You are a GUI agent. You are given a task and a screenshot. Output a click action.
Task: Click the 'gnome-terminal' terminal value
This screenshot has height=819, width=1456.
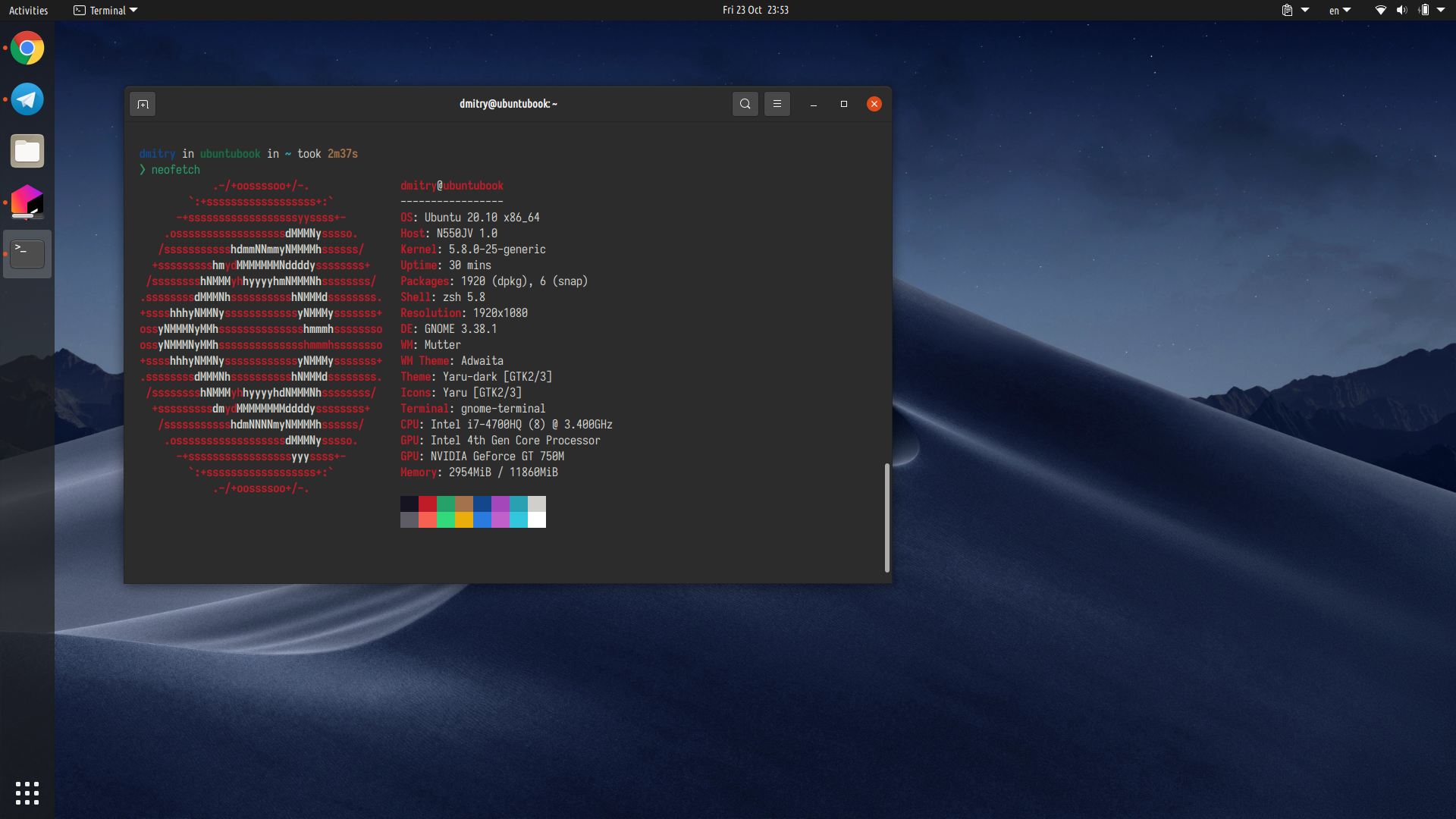click(x=504, y=409)
